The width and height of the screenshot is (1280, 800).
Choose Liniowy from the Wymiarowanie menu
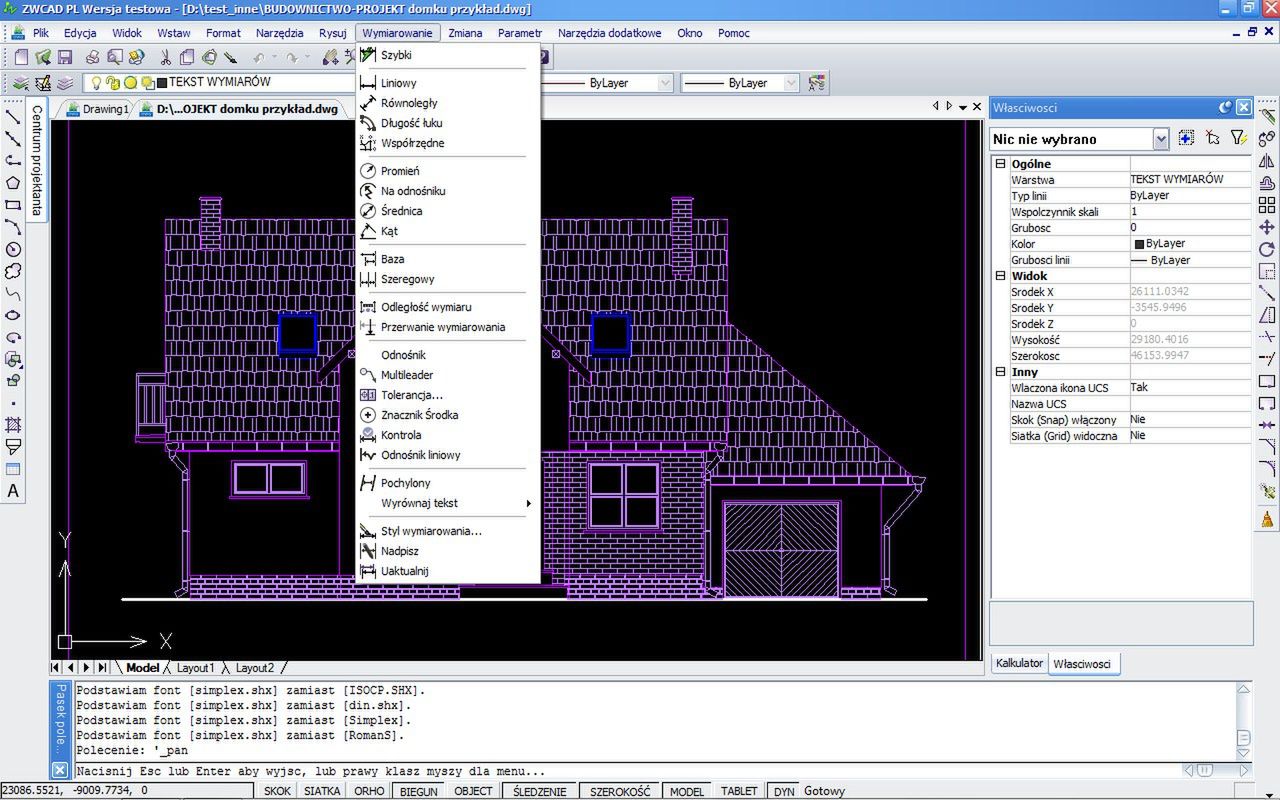(447, 83)
